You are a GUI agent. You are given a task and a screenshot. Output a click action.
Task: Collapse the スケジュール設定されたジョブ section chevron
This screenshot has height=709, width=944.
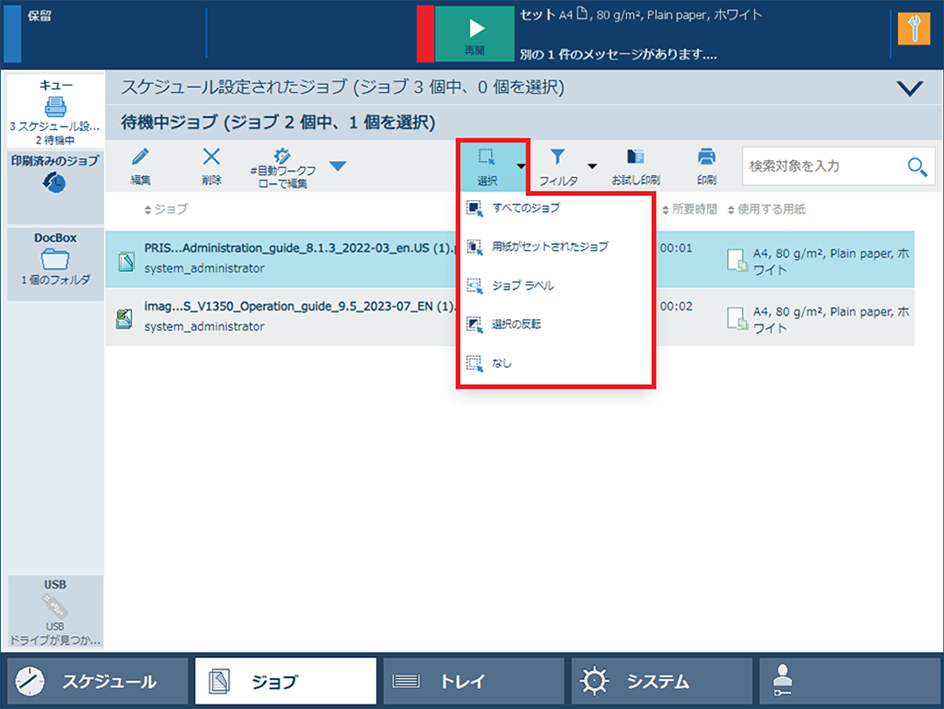click(910, 88)
